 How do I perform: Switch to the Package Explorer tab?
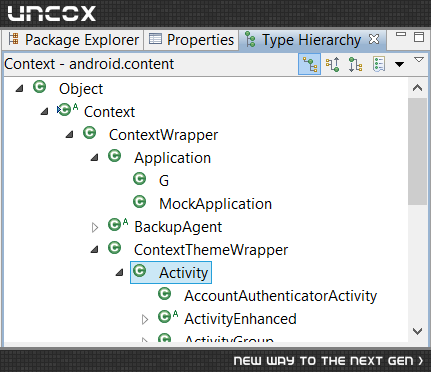point(73,40)
